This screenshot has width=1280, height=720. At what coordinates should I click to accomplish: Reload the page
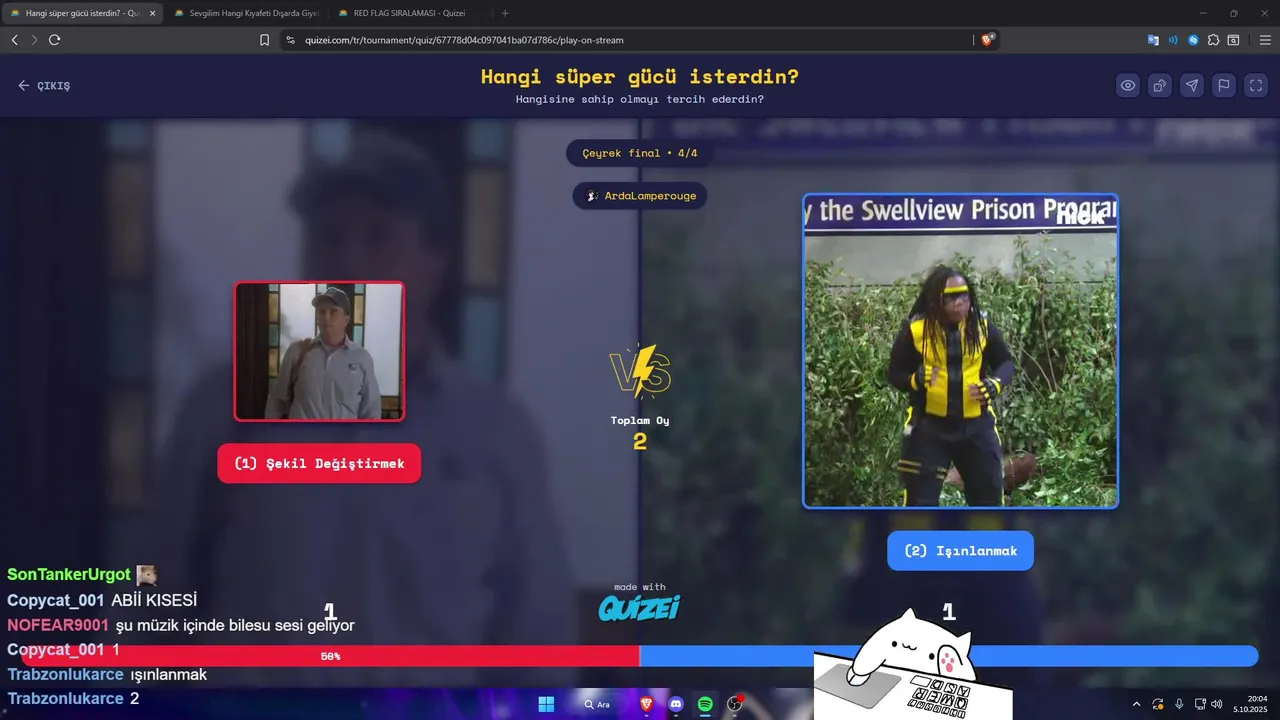pyautogui.click(x=55, y=40)
